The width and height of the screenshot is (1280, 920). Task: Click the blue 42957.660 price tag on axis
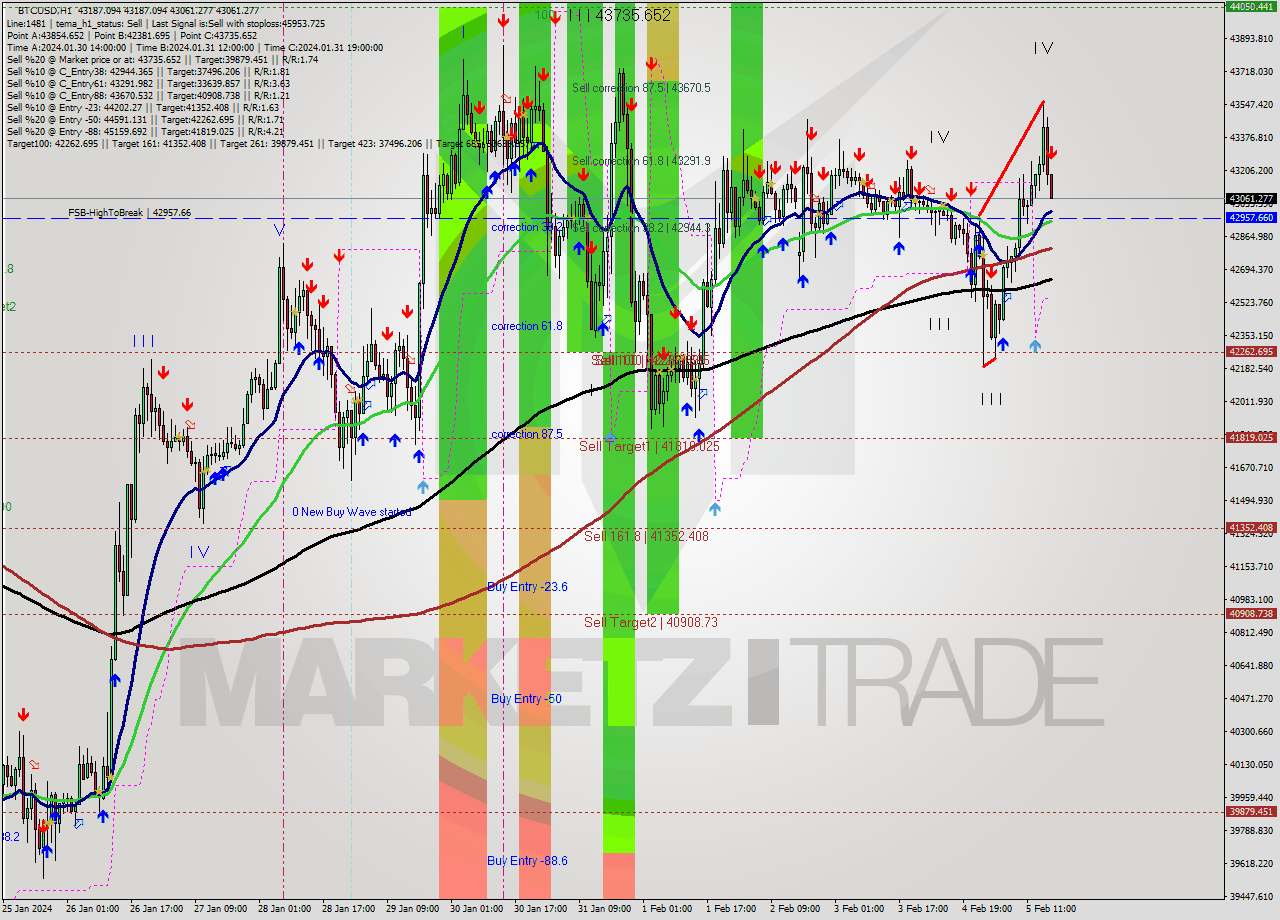coord(1251,217)
